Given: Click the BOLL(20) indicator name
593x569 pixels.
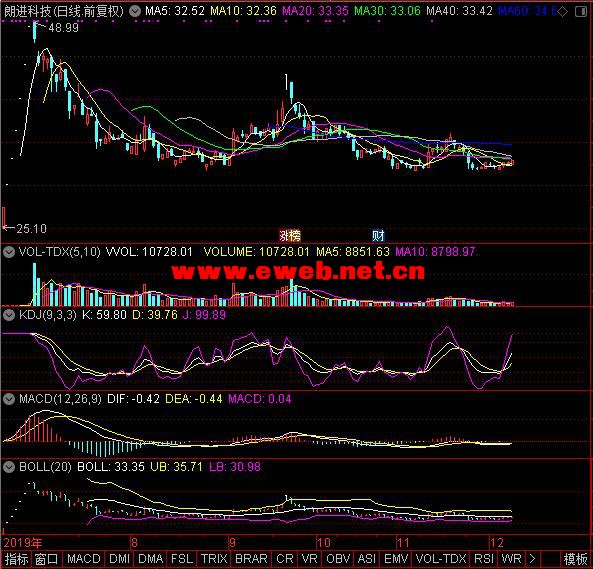Looking at the screenshot, I should tap(45, 467).
